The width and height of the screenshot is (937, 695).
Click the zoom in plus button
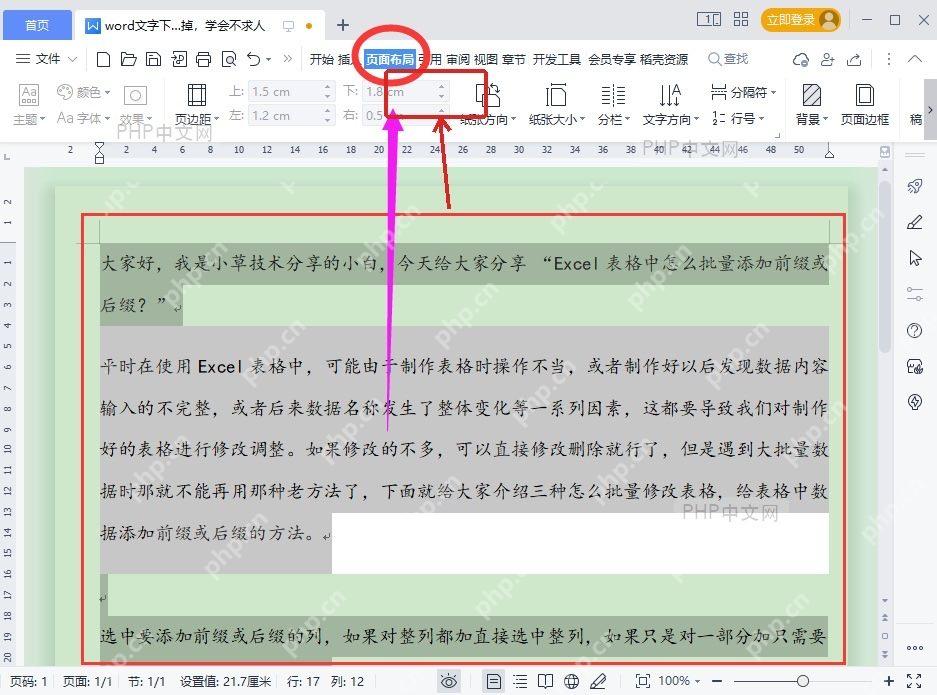click(x=889, y=681)
